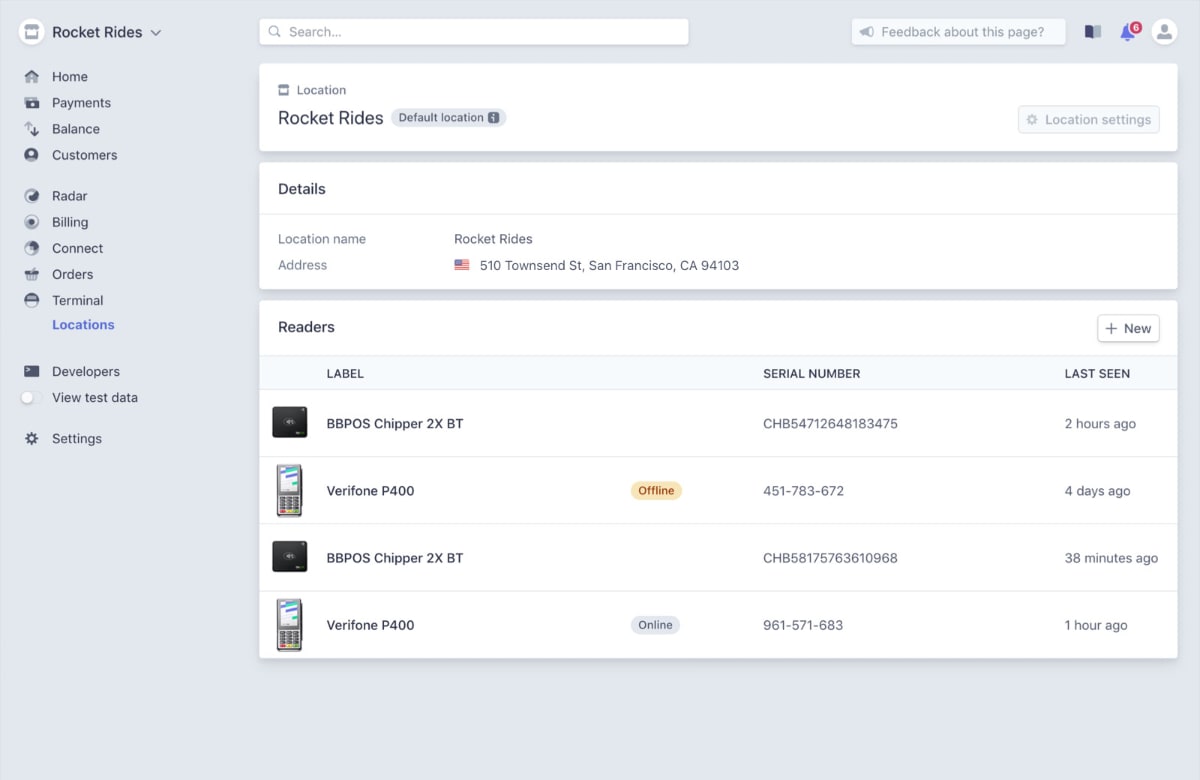
Task: Click the Customers person icon
Action: point(32,155)
